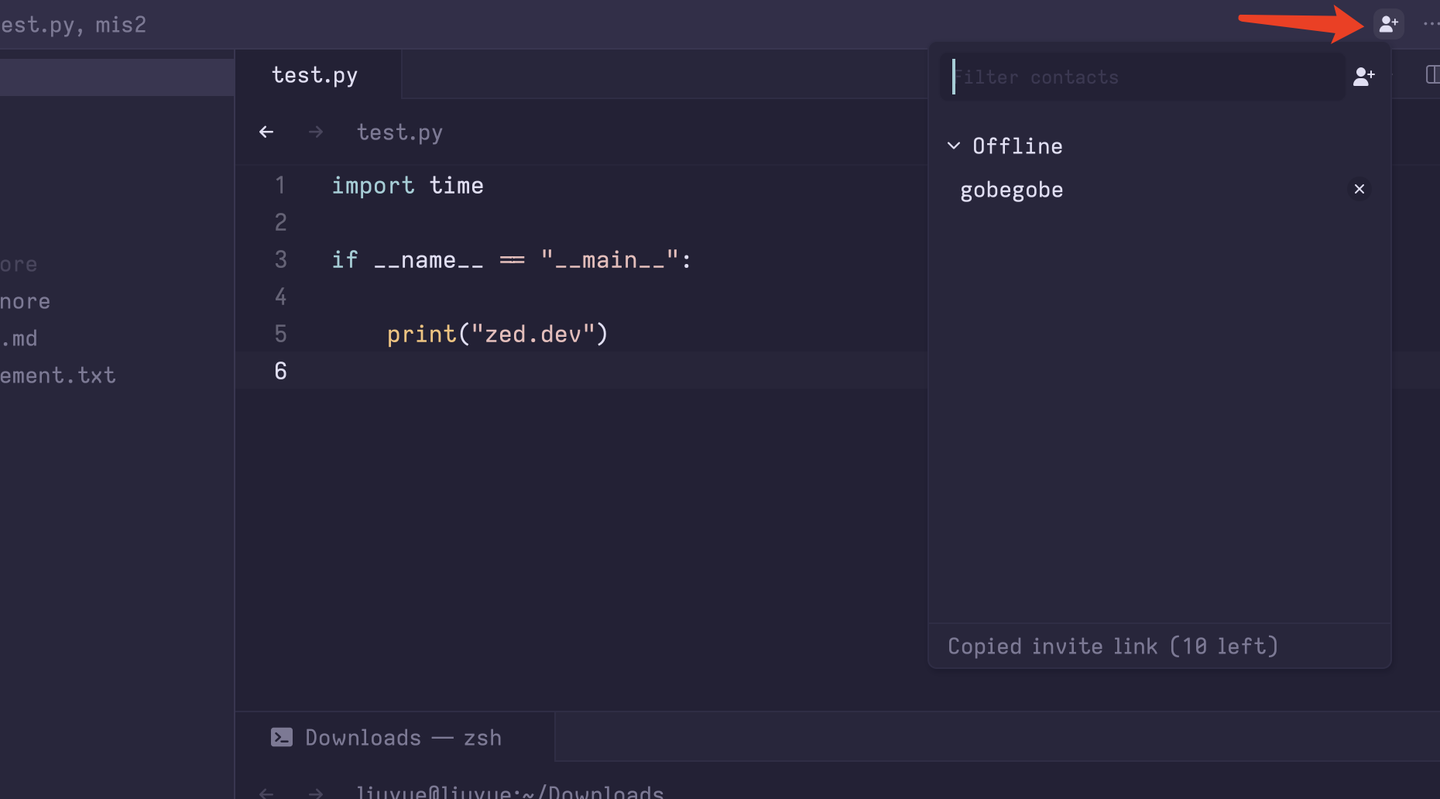1440x799 pixels.
Task: Click the Copied invite link button
Action: (x=1112, y=646)
